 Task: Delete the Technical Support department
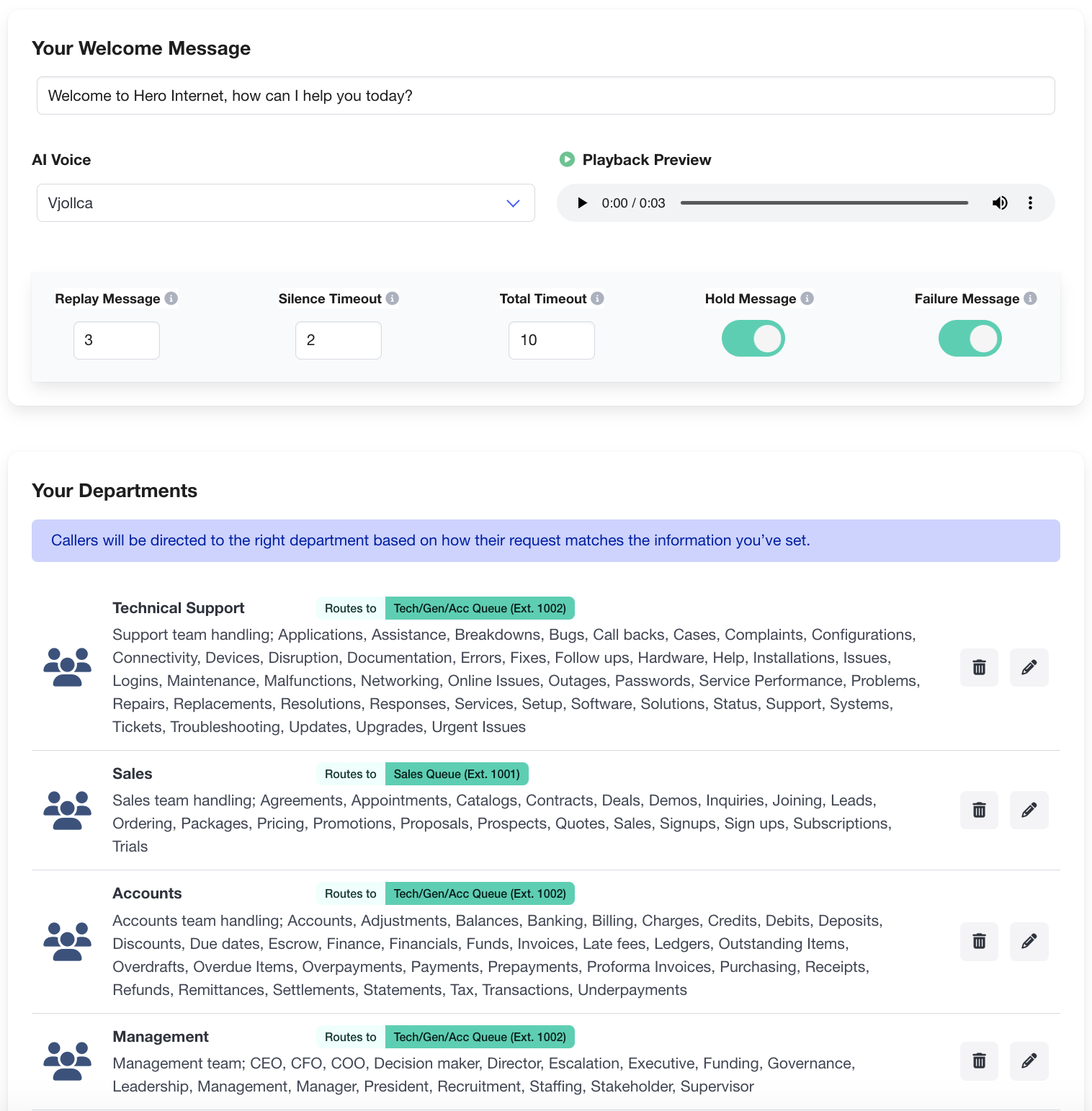979,667
